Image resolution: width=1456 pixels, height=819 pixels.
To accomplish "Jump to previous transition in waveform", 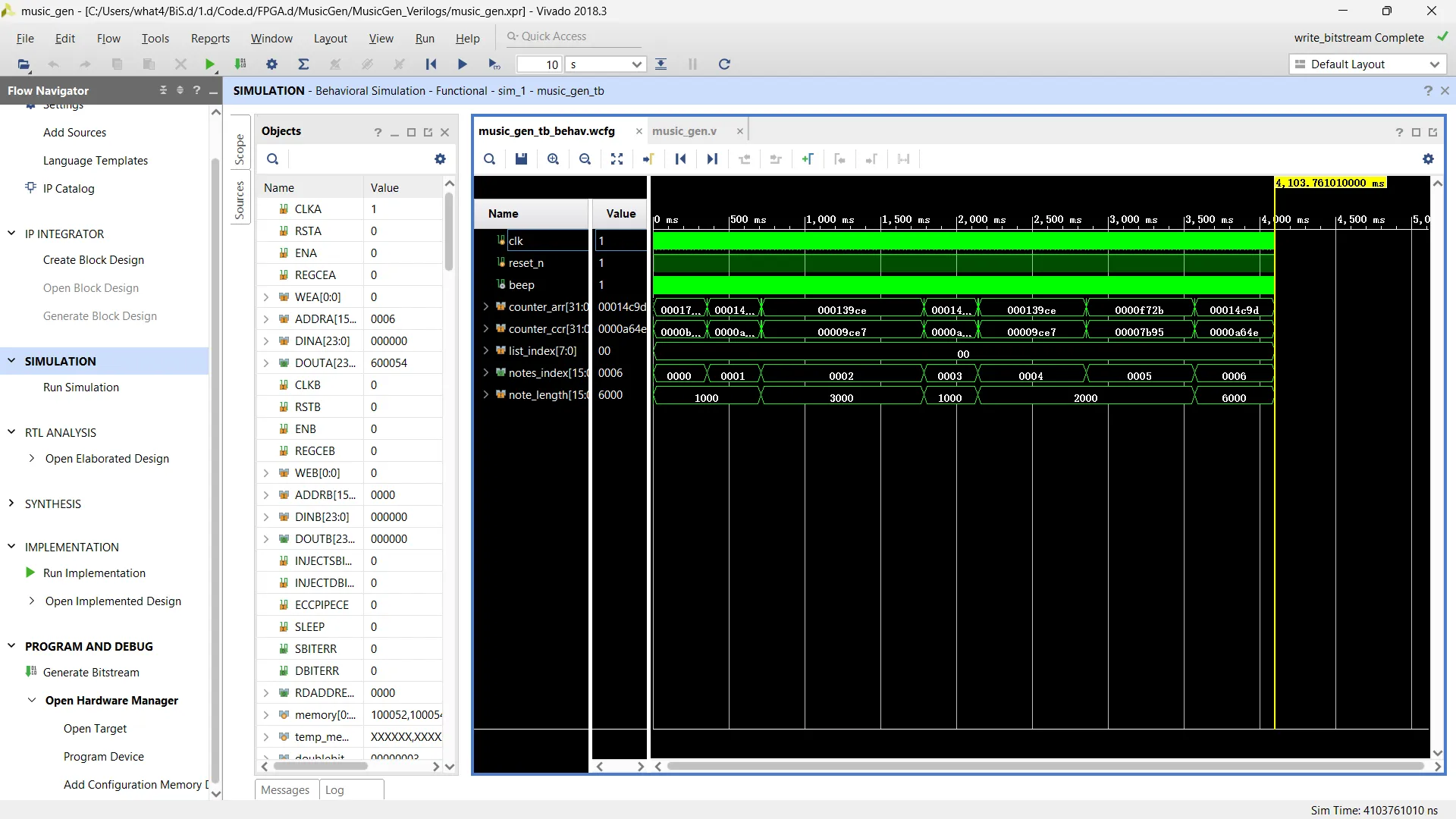I will click(x=744, y=159).
